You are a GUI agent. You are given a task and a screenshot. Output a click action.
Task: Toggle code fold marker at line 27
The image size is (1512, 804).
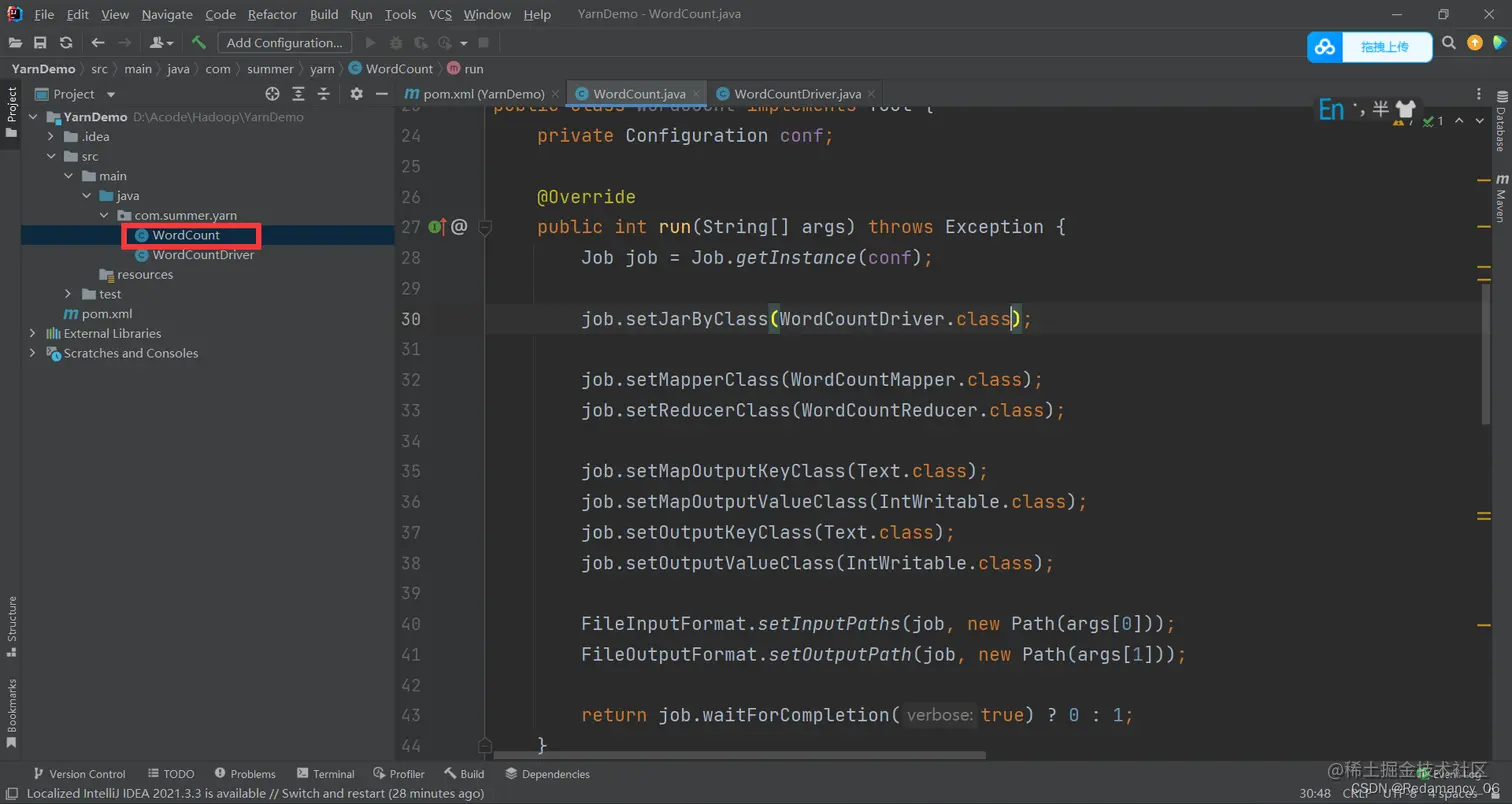tap(486, 227)
